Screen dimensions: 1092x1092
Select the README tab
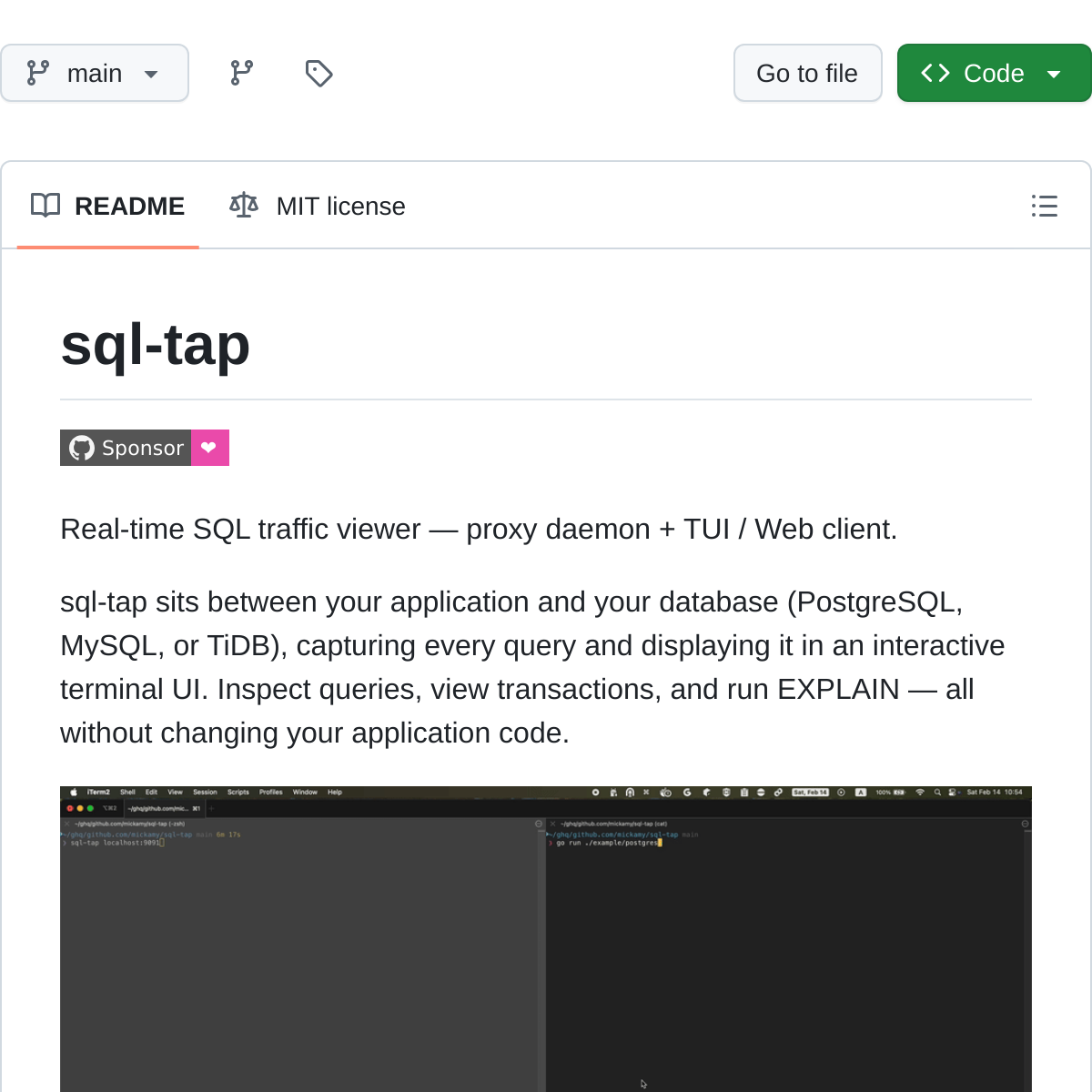click(x=130, y=206)
